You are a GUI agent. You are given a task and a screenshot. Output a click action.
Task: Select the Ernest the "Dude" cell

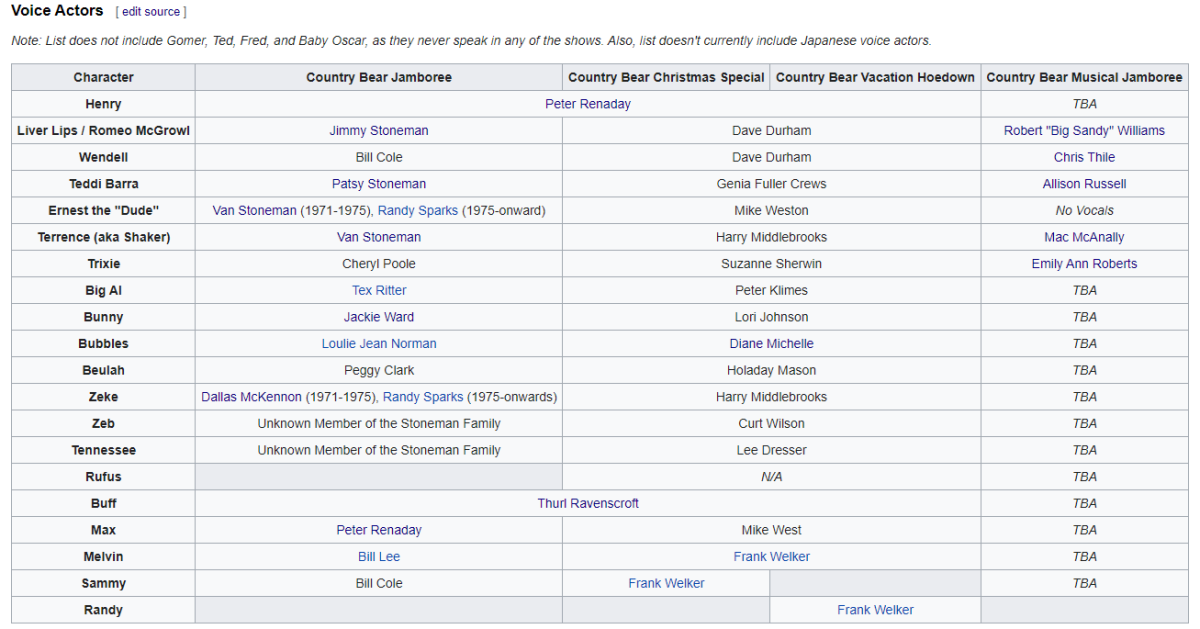click(103, 211)
